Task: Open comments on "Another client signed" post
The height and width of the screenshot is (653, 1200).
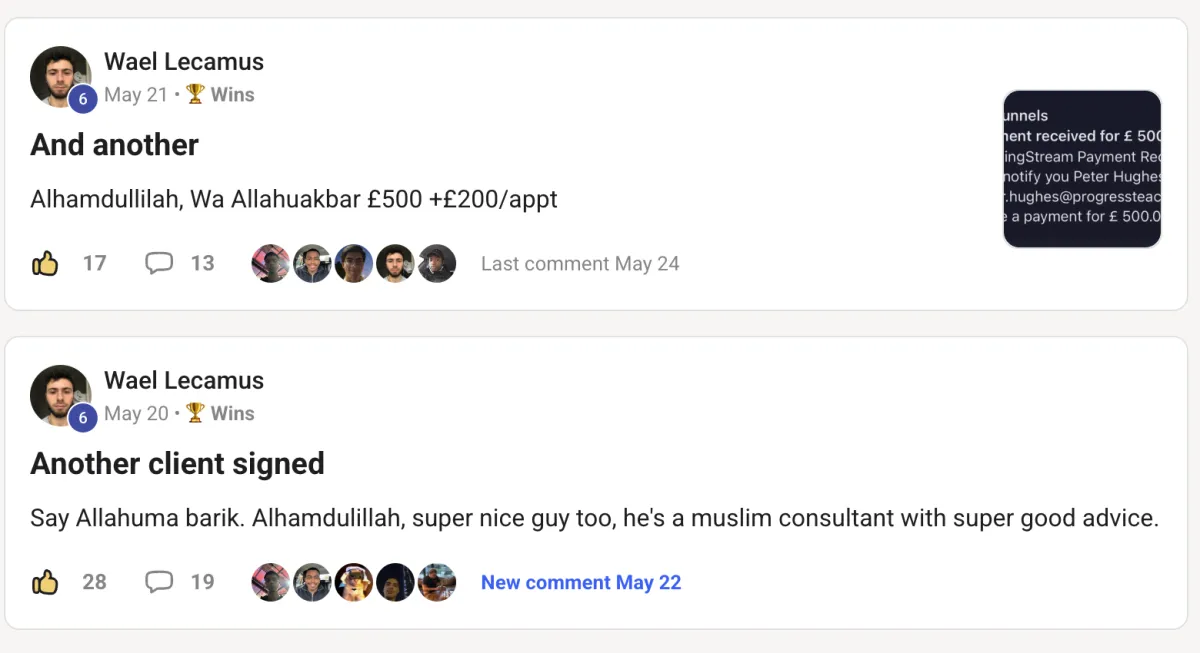Action: click(x=160, y=583)
